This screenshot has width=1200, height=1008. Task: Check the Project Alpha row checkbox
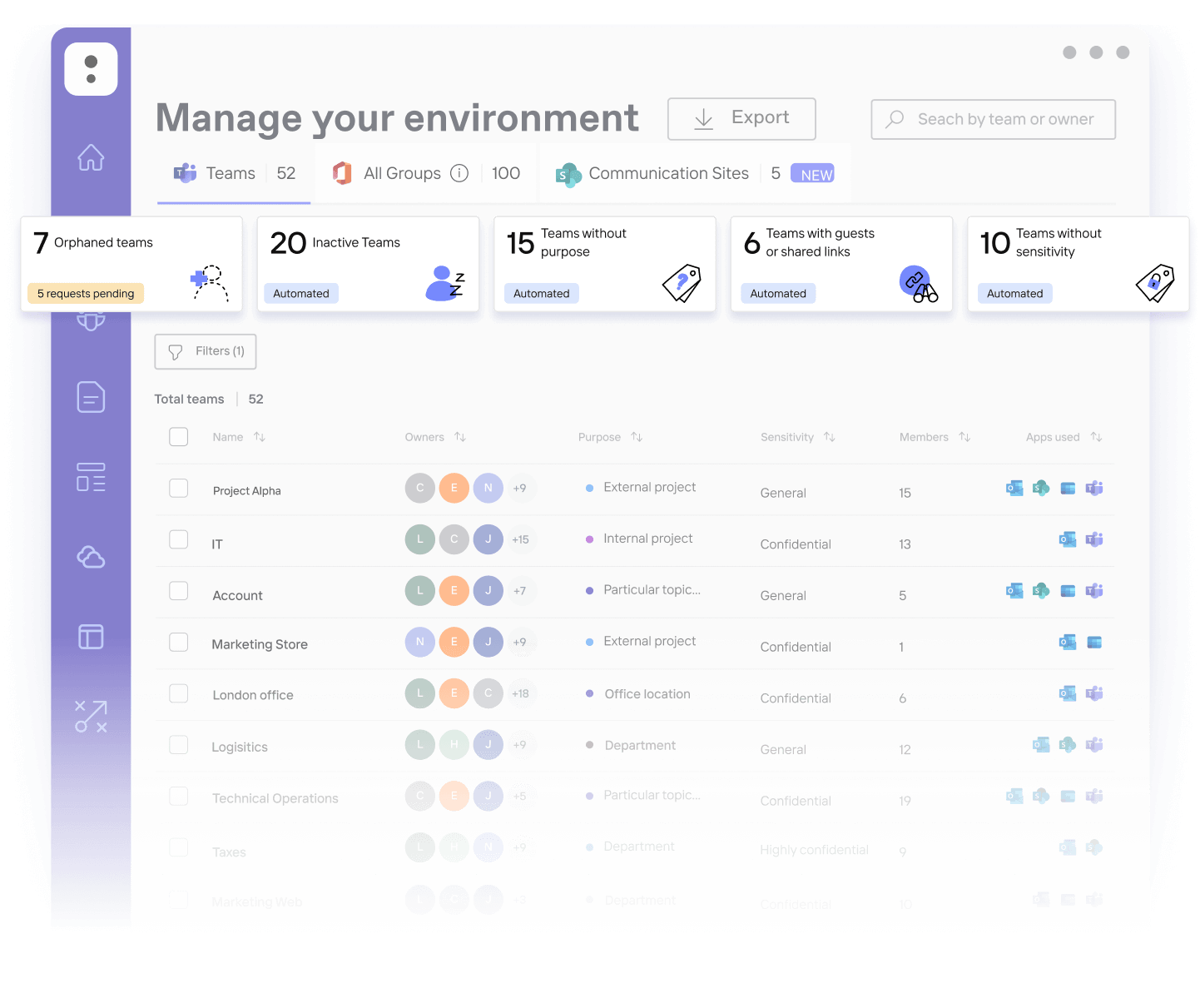coord(179,488)
